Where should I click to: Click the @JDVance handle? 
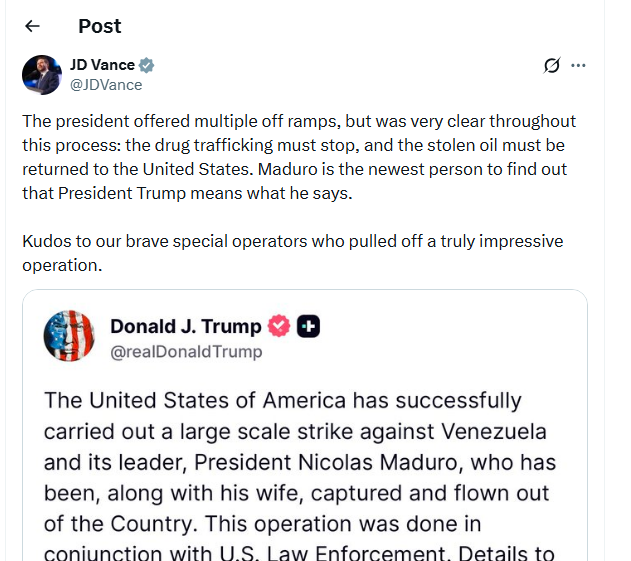[106, 85]
